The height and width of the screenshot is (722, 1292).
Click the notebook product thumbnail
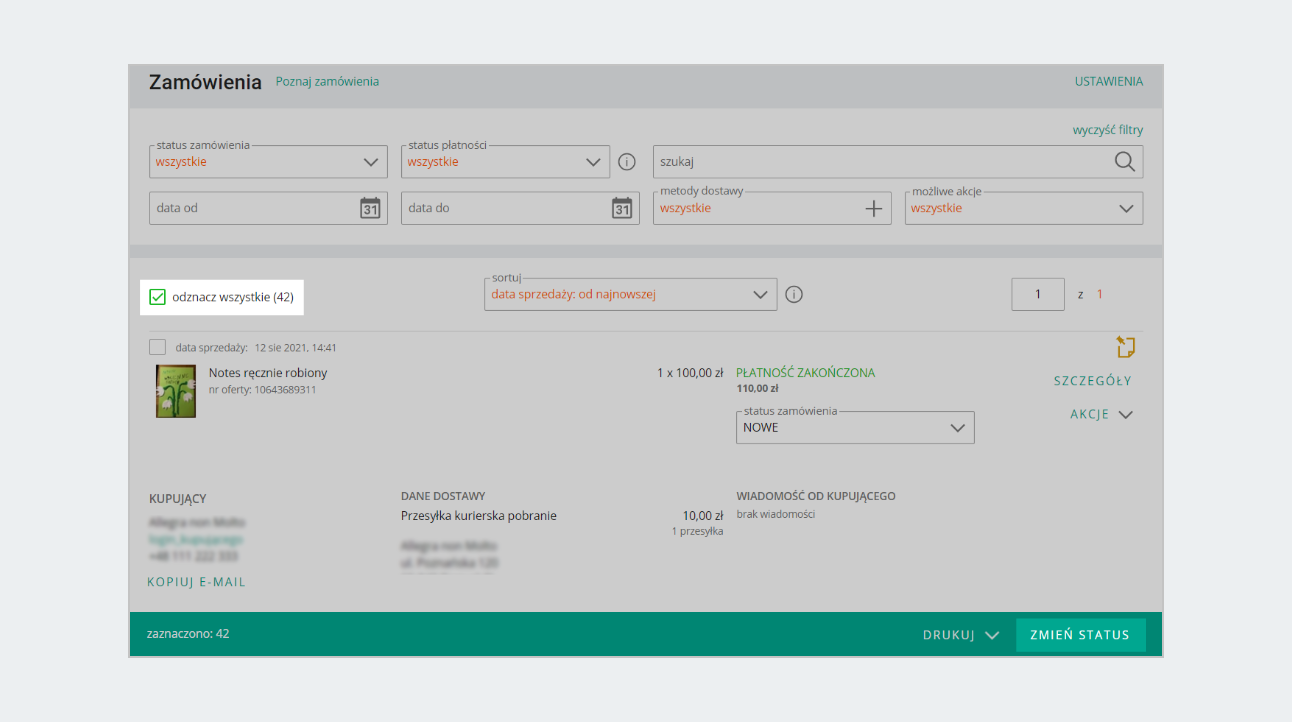click(x=176, y=391)
